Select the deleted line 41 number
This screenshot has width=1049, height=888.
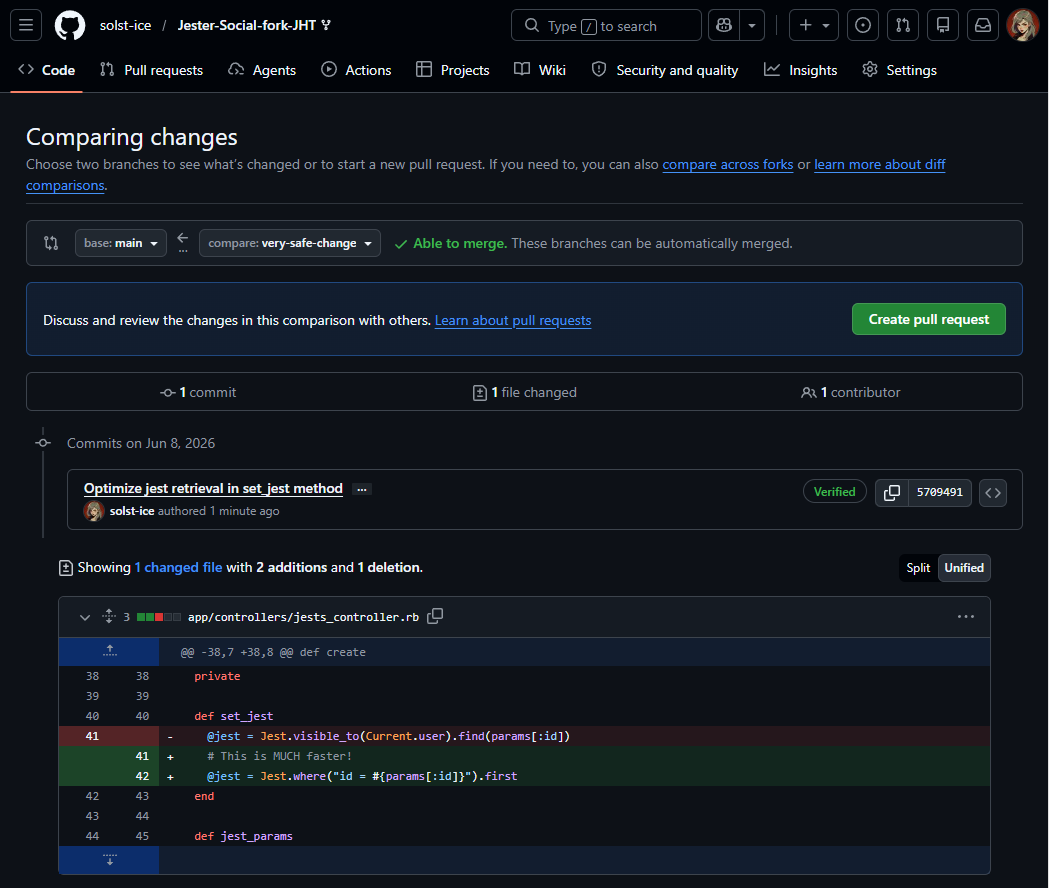92,736
